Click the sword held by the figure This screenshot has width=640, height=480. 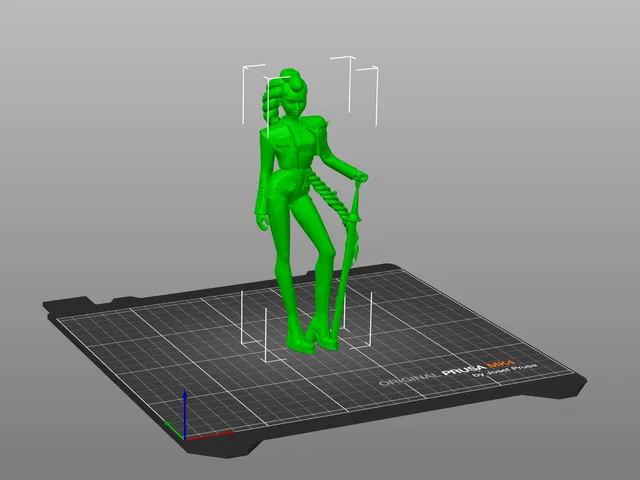click(x=347, y=261)
